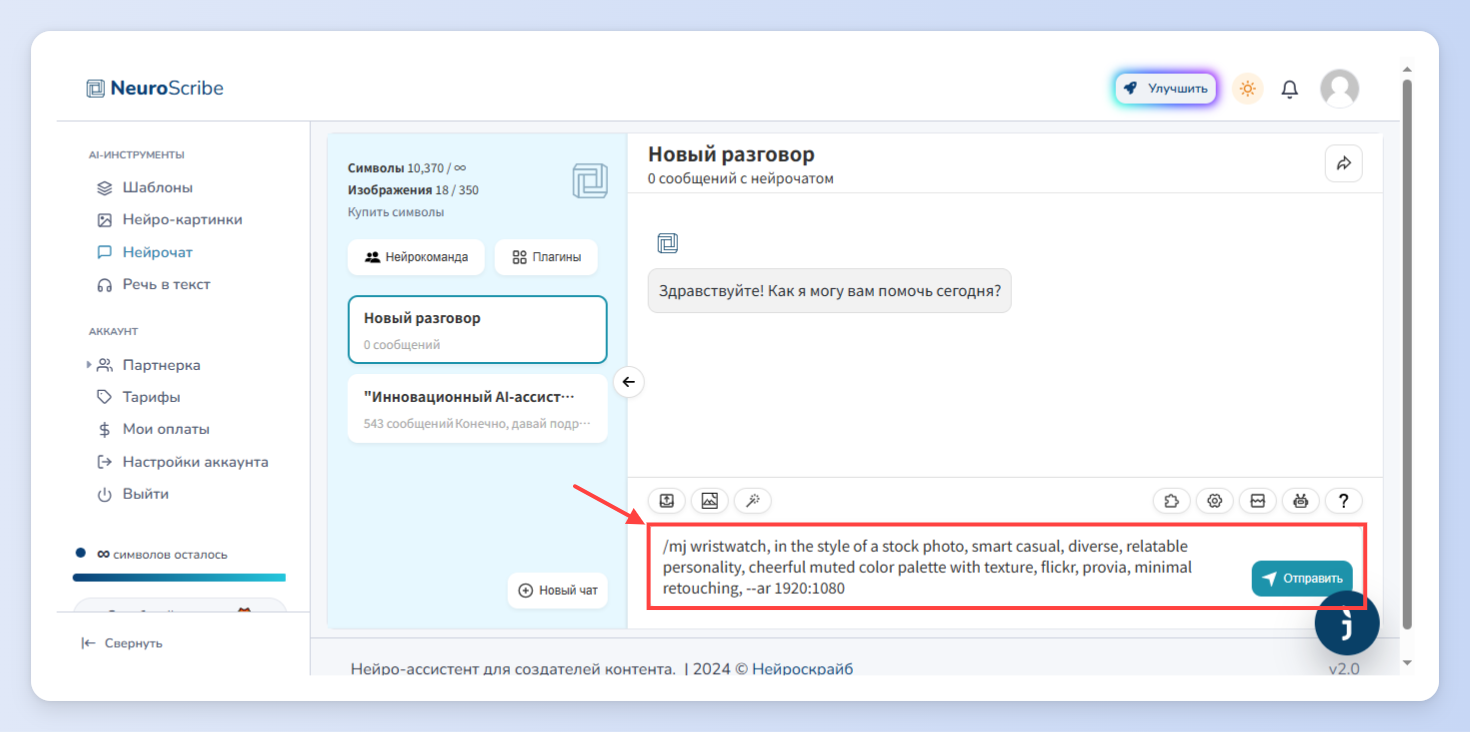The image size is (1470, 732).
Task: Toggle the sun light-theme switch
Action: [1247, 89]
